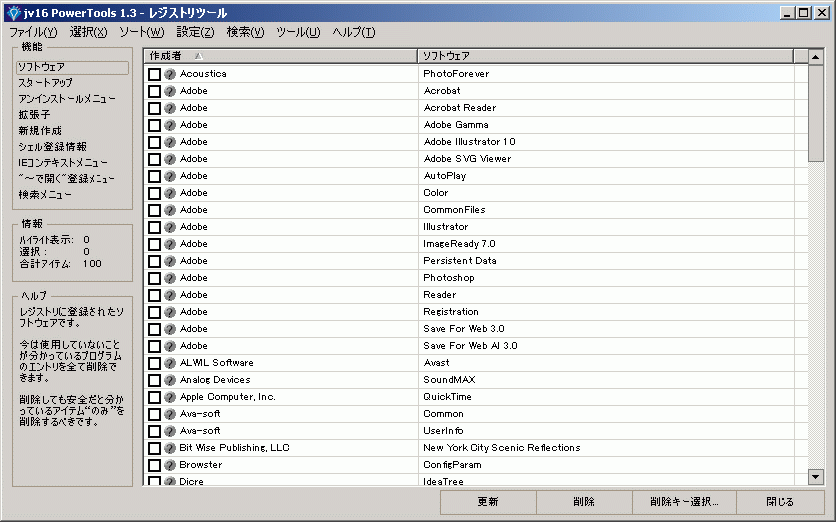836x522 pixels.
Task: Open the 選択 menu
Action: [x=89, y=33]
